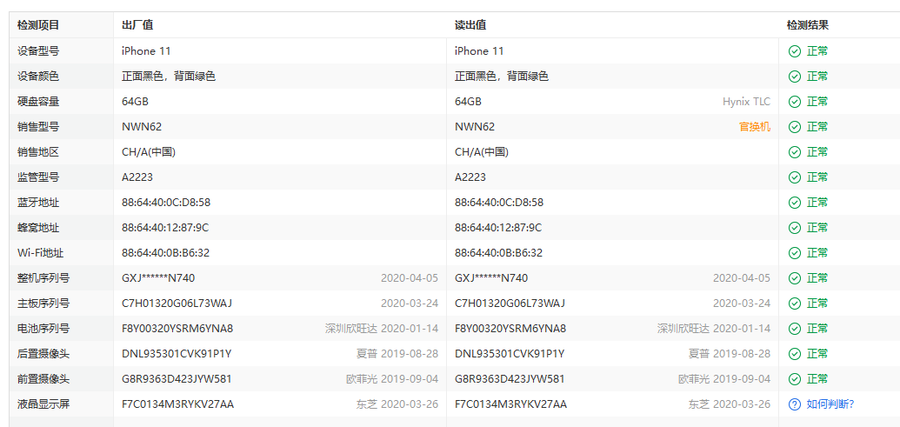Viewport: 900px width, 427px height.
Task: Click CH/A(中国) in the 读出值 column
Action: pyautogui.click(x=482, y=152)
